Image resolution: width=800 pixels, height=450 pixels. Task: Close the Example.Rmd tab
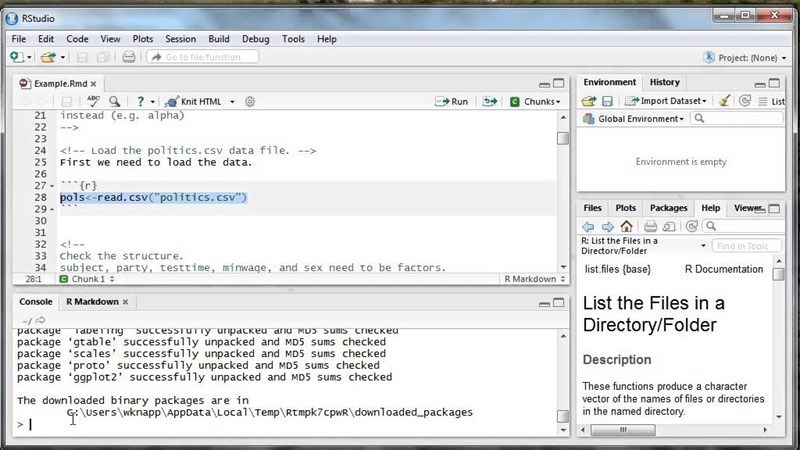[x=93, y=84]
